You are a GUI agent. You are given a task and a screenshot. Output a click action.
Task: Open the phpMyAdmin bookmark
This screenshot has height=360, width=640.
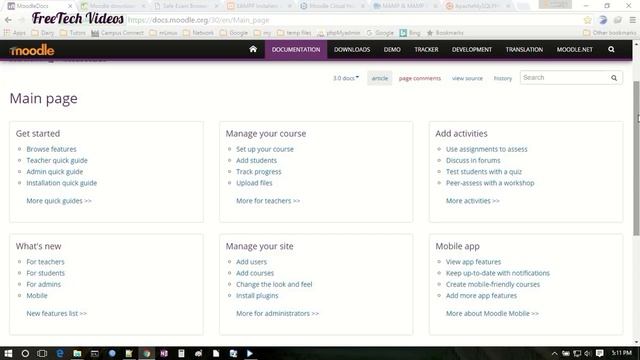pyautogui.click(x=339, y=33)
